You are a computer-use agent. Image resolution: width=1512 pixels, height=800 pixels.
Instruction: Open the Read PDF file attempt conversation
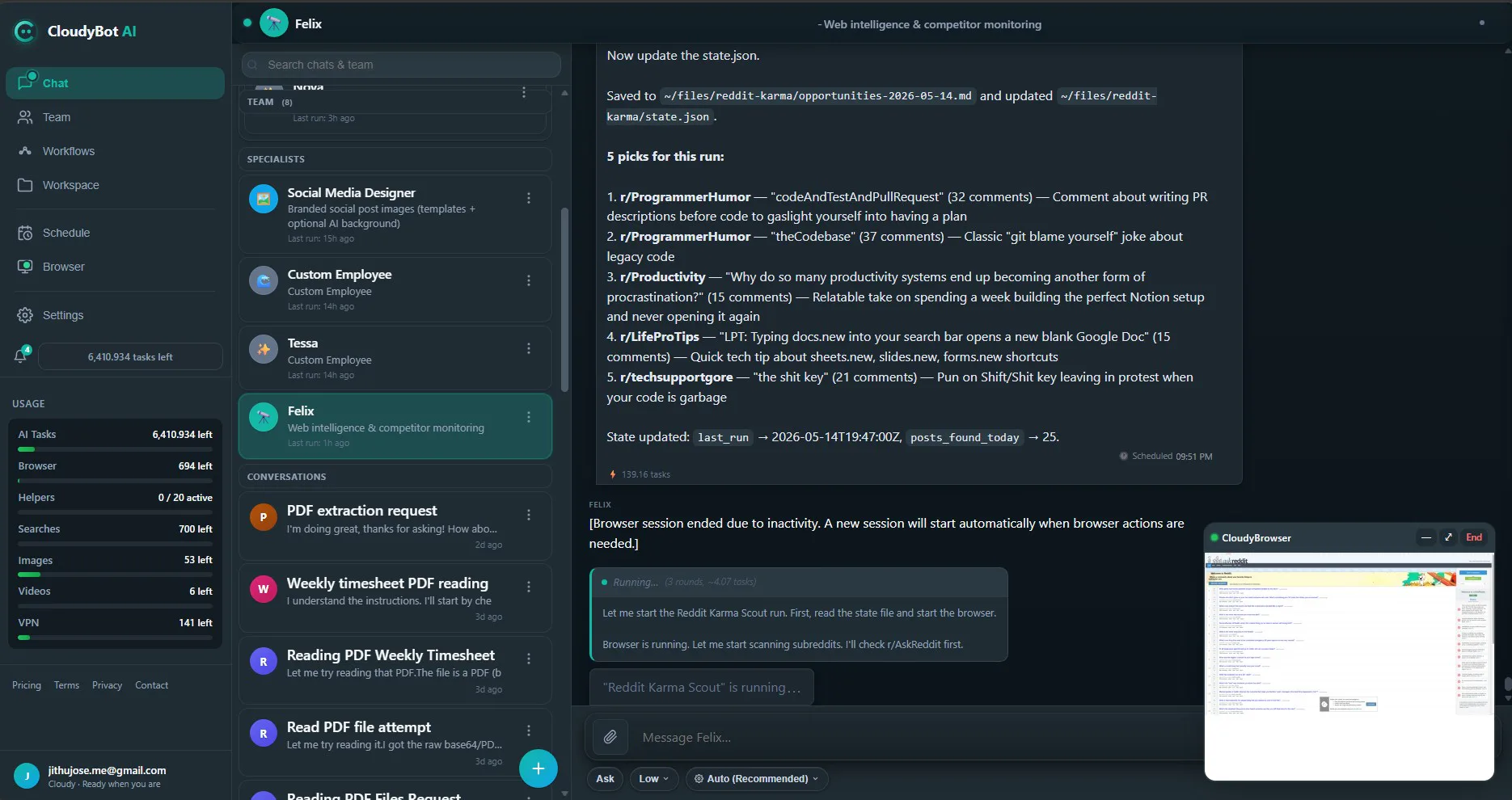coord(395,743)
